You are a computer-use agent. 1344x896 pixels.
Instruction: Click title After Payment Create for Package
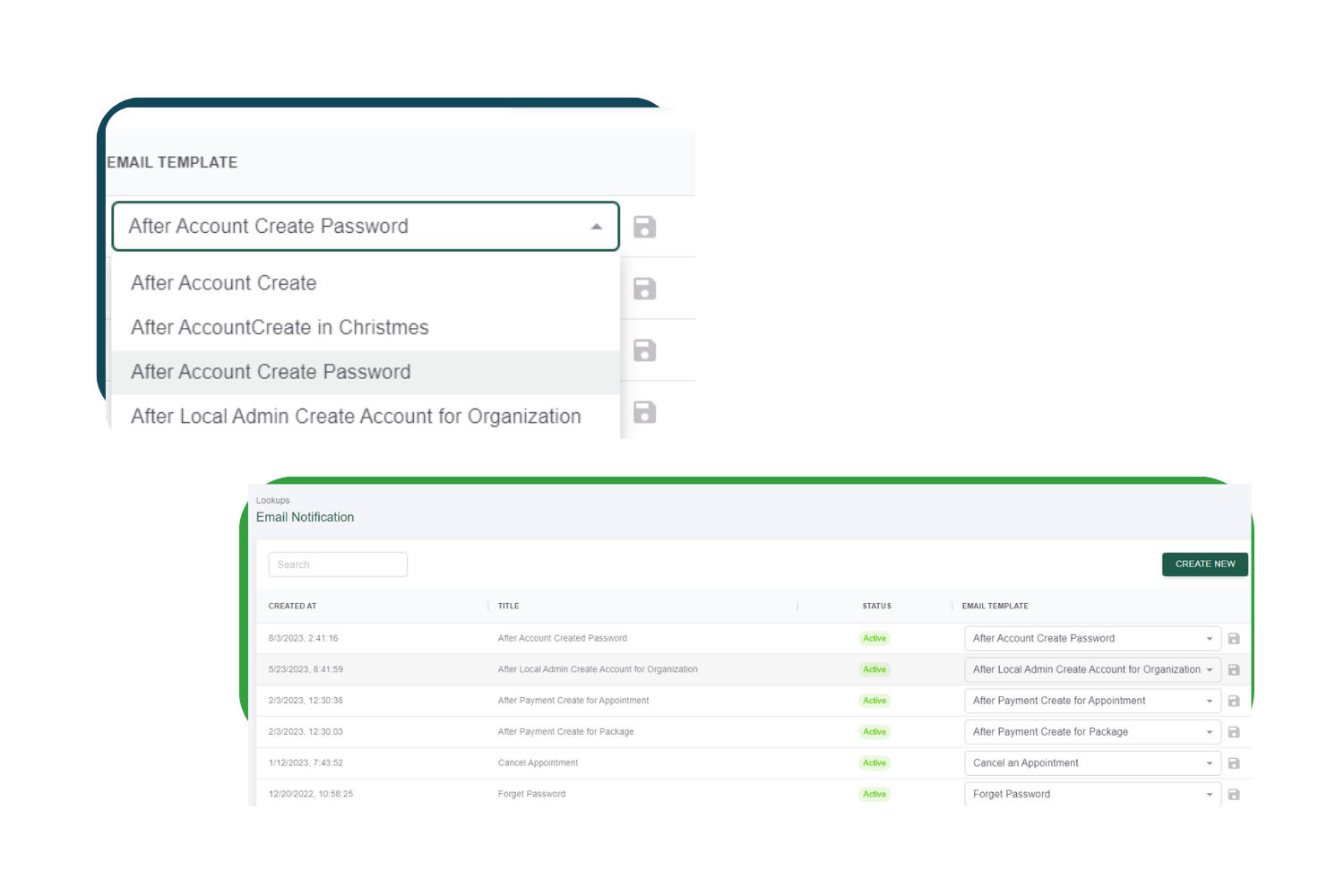click(565, 732)
